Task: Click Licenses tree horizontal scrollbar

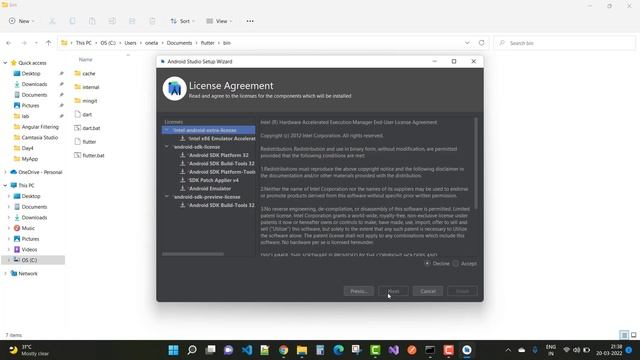Action: (193, 254)
